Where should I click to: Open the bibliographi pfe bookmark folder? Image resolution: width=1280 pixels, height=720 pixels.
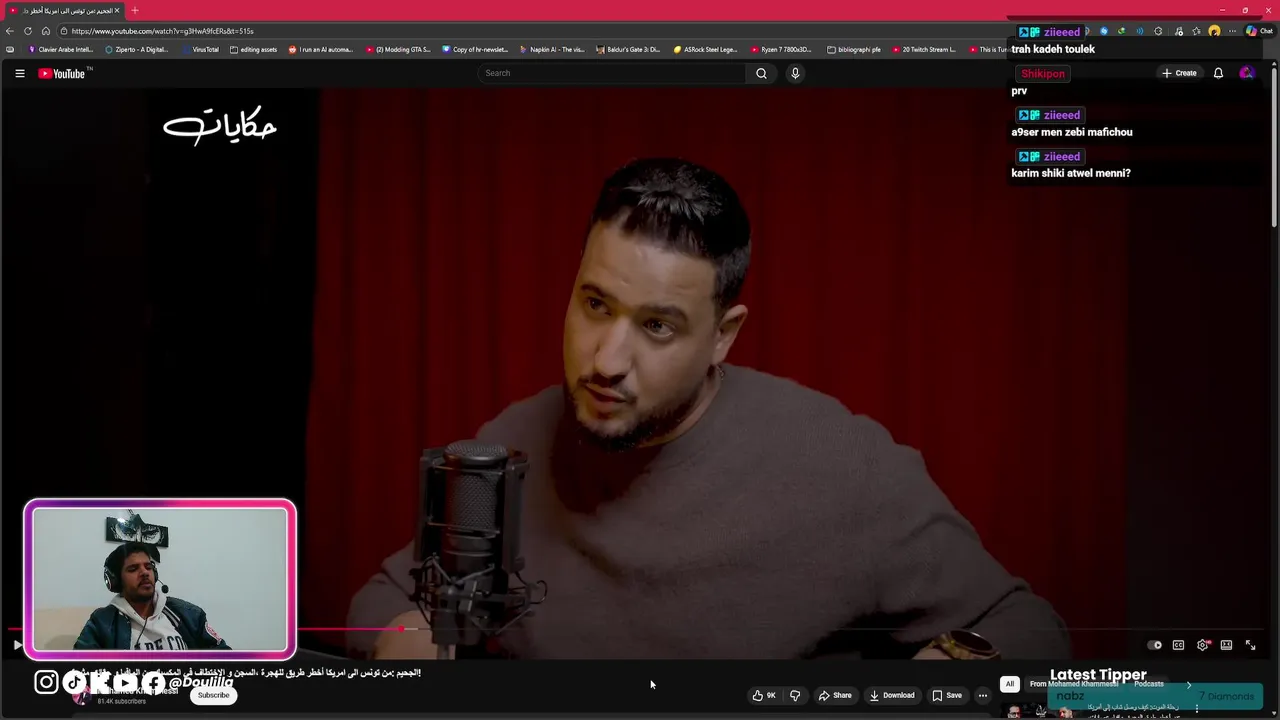[x=854, y=49]
